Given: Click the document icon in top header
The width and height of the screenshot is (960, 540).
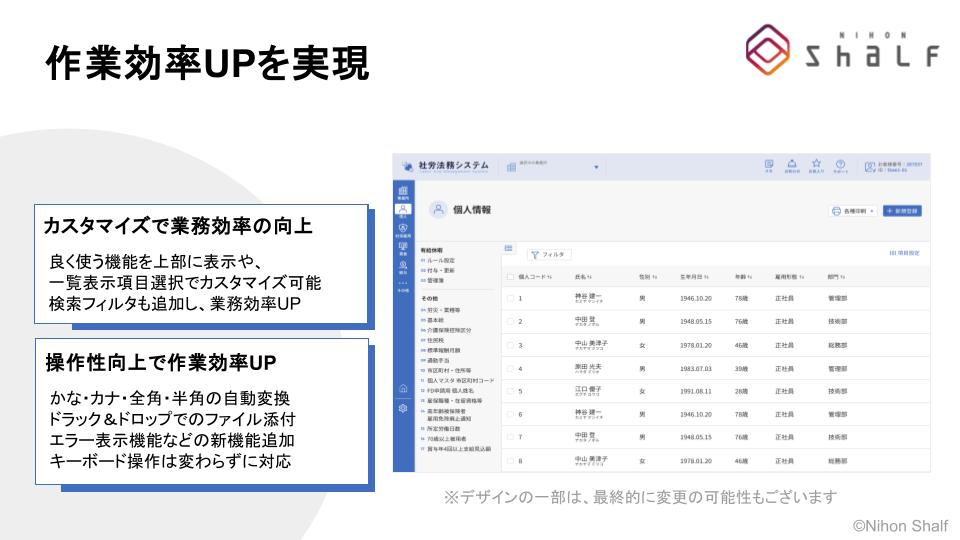Looking at the screenshot, I should 769,164.
